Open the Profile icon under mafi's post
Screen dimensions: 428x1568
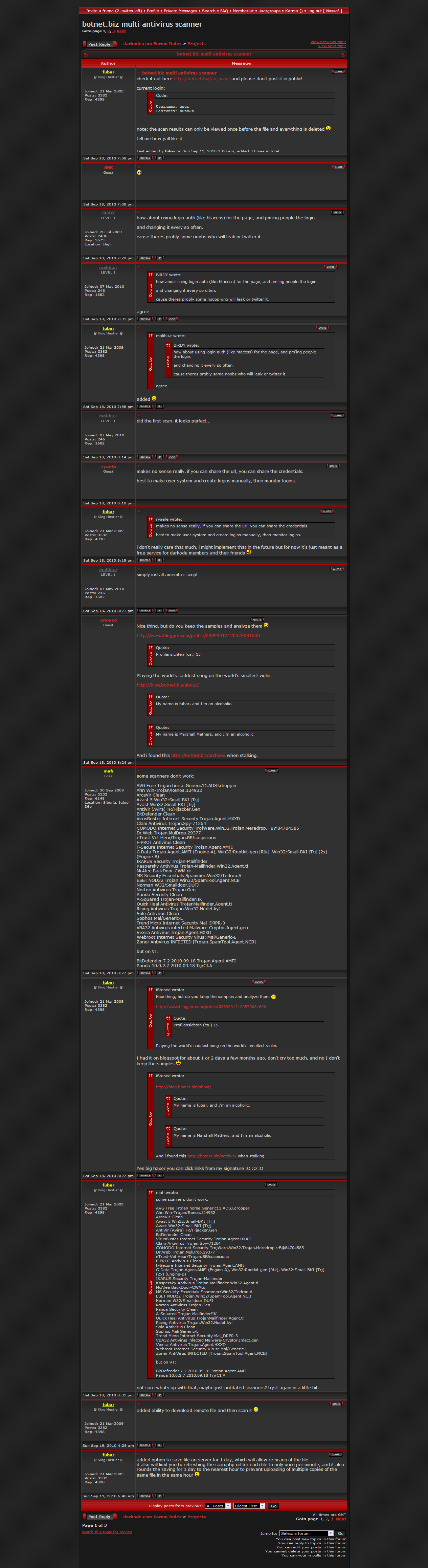tap(145, 973)
